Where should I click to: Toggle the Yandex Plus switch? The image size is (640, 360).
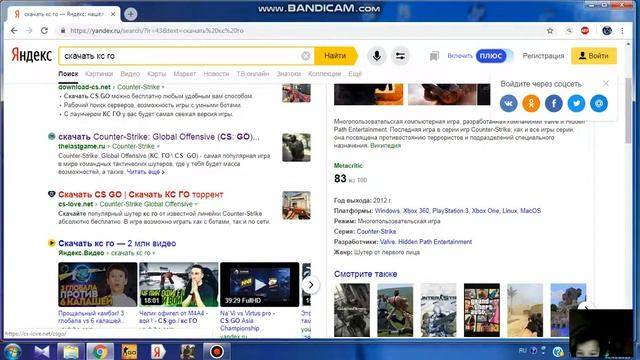(493, 56)
